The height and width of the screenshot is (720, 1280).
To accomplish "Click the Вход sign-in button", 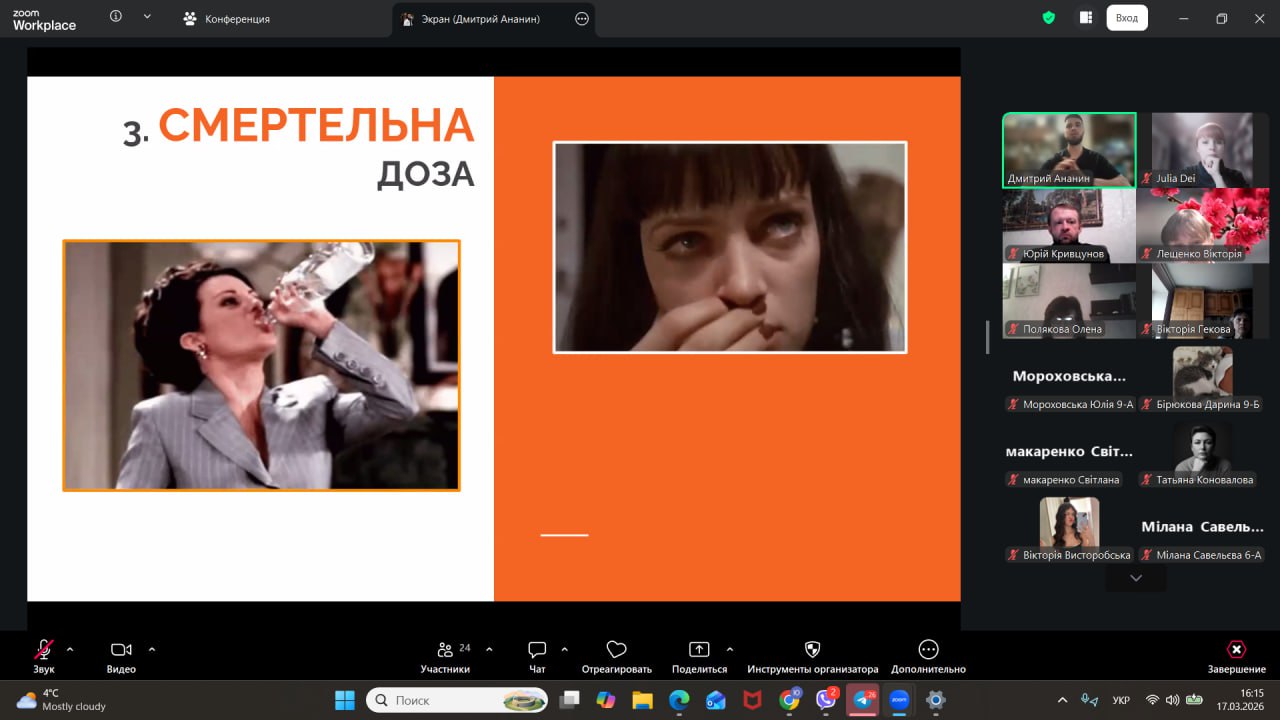I will 1127,18.
